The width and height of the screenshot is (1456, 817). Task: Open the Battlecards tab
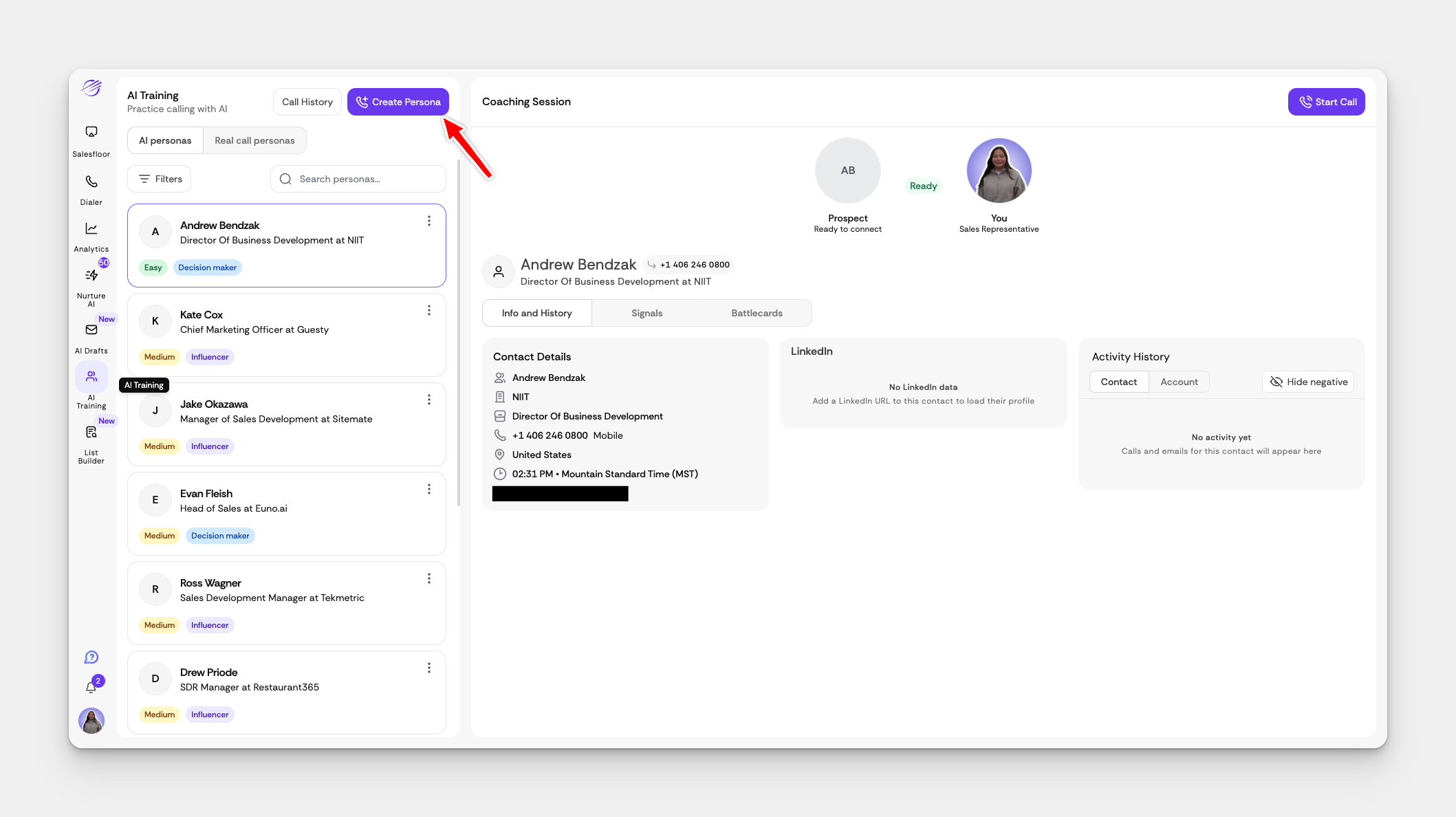(757, 313)
